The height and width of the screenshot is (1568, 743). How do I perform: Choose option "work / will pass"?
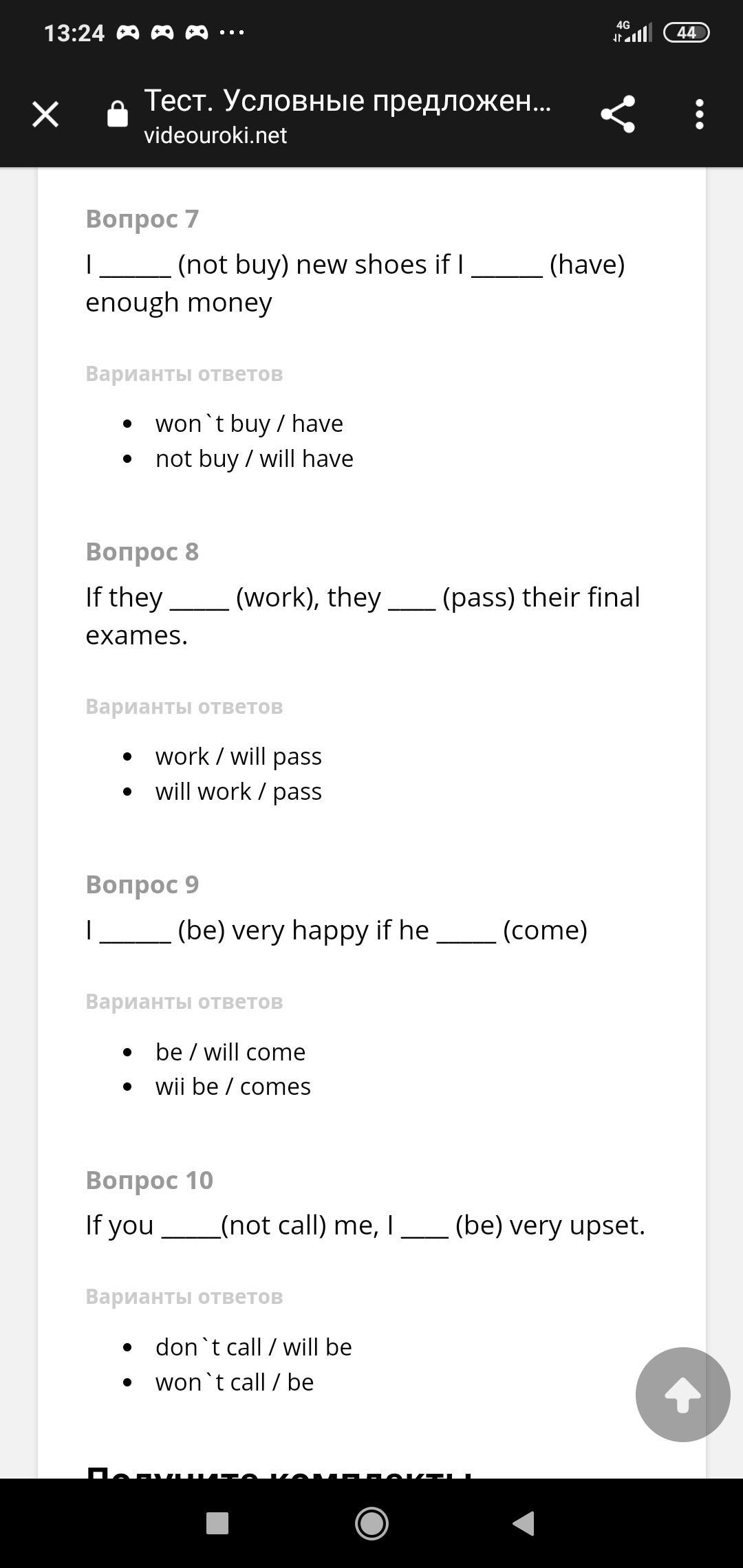click(239, 756)
